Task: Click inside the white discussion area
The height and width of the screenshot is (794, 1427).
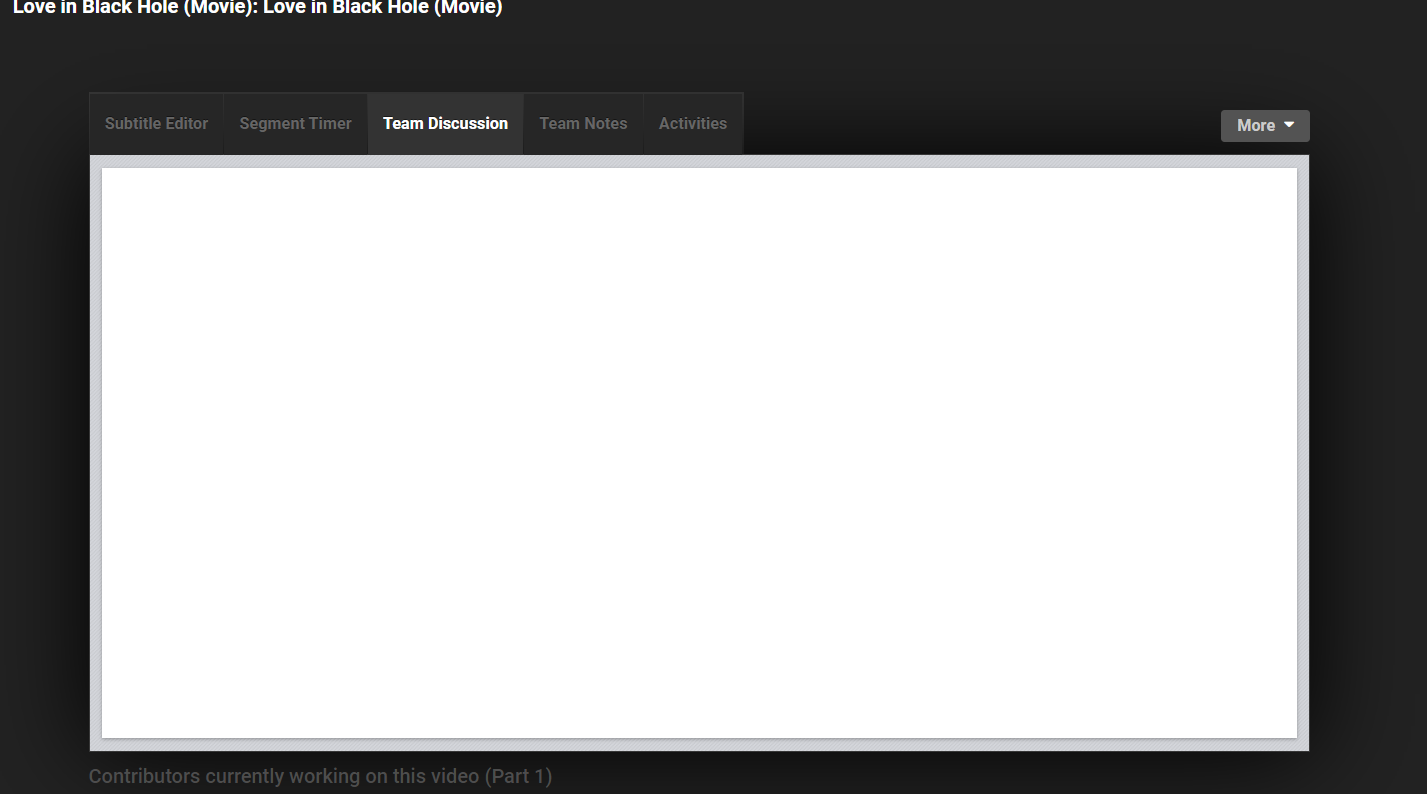Action: point(699,452)
